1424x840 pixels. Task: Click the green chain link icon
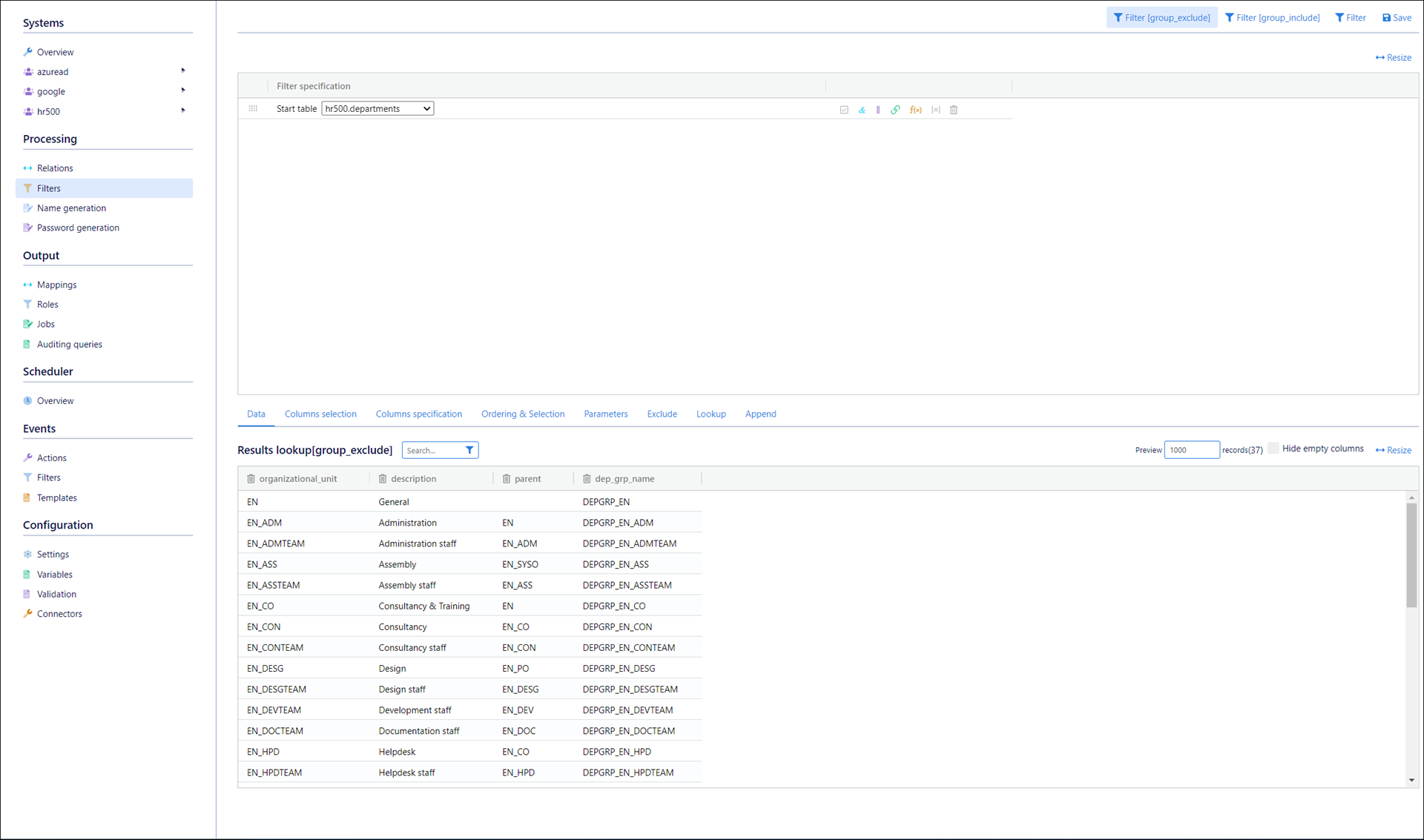pyautogui.click(x=895, y=110)
